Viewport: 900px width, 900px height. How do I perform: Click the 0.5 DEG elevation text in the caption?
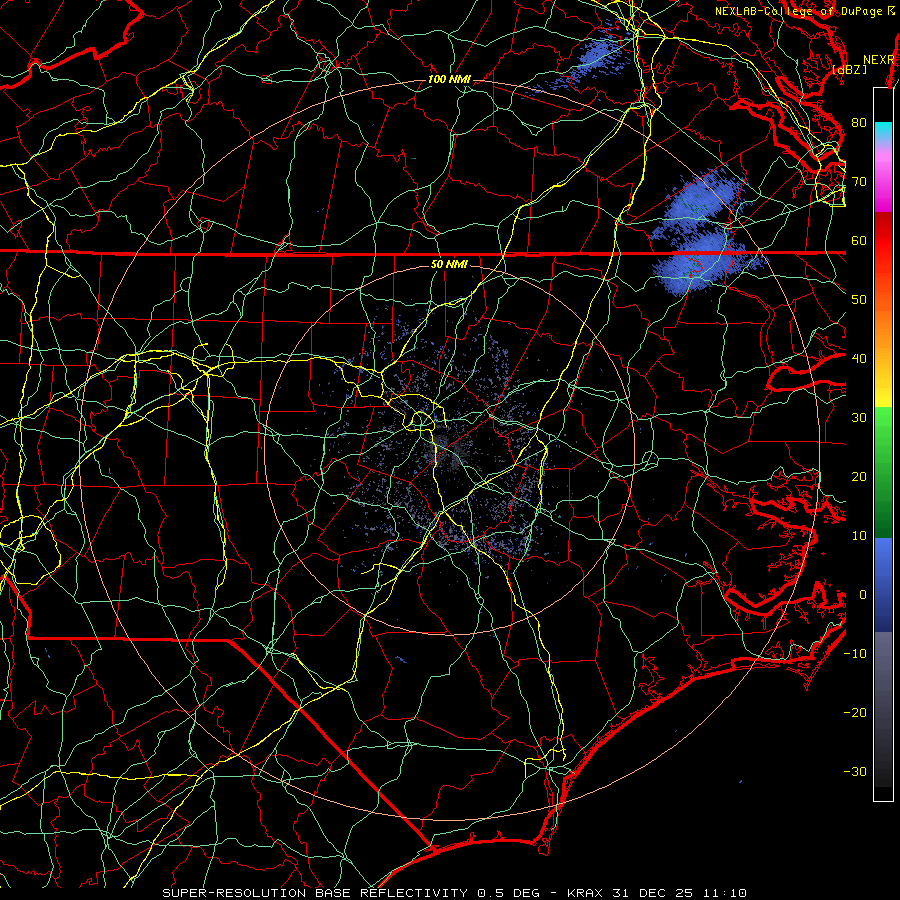click(x=509, y=893)
